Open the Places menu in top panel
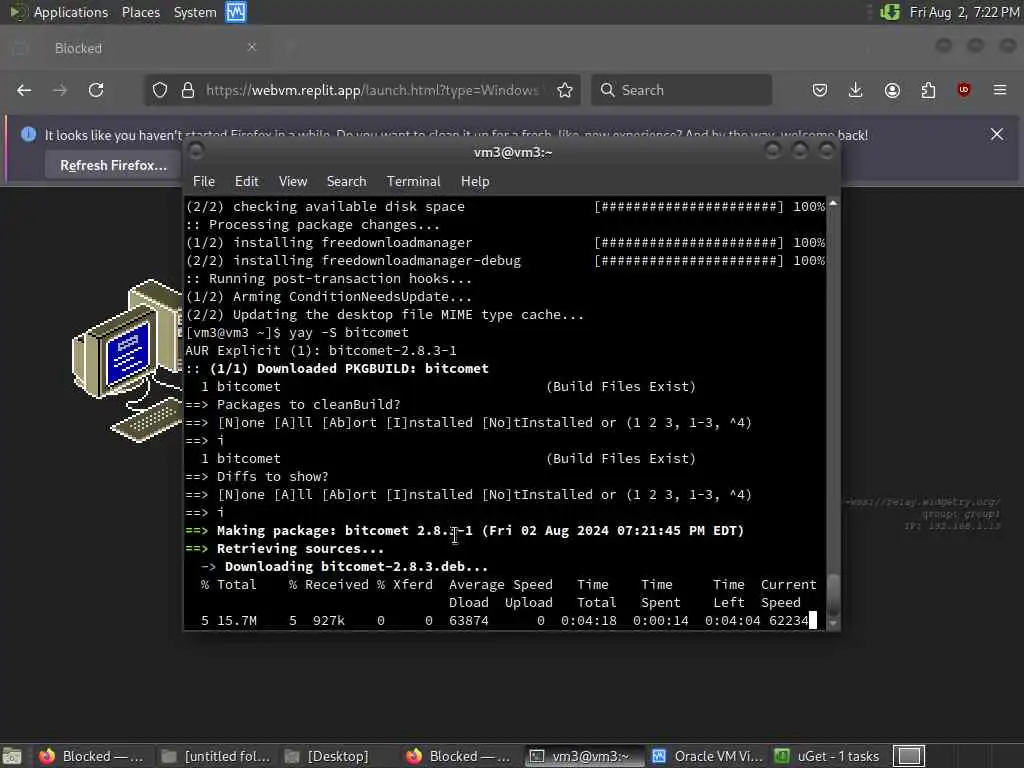Image resolution: width=1024 pixels, height=768 pixels. click(140, 12)
